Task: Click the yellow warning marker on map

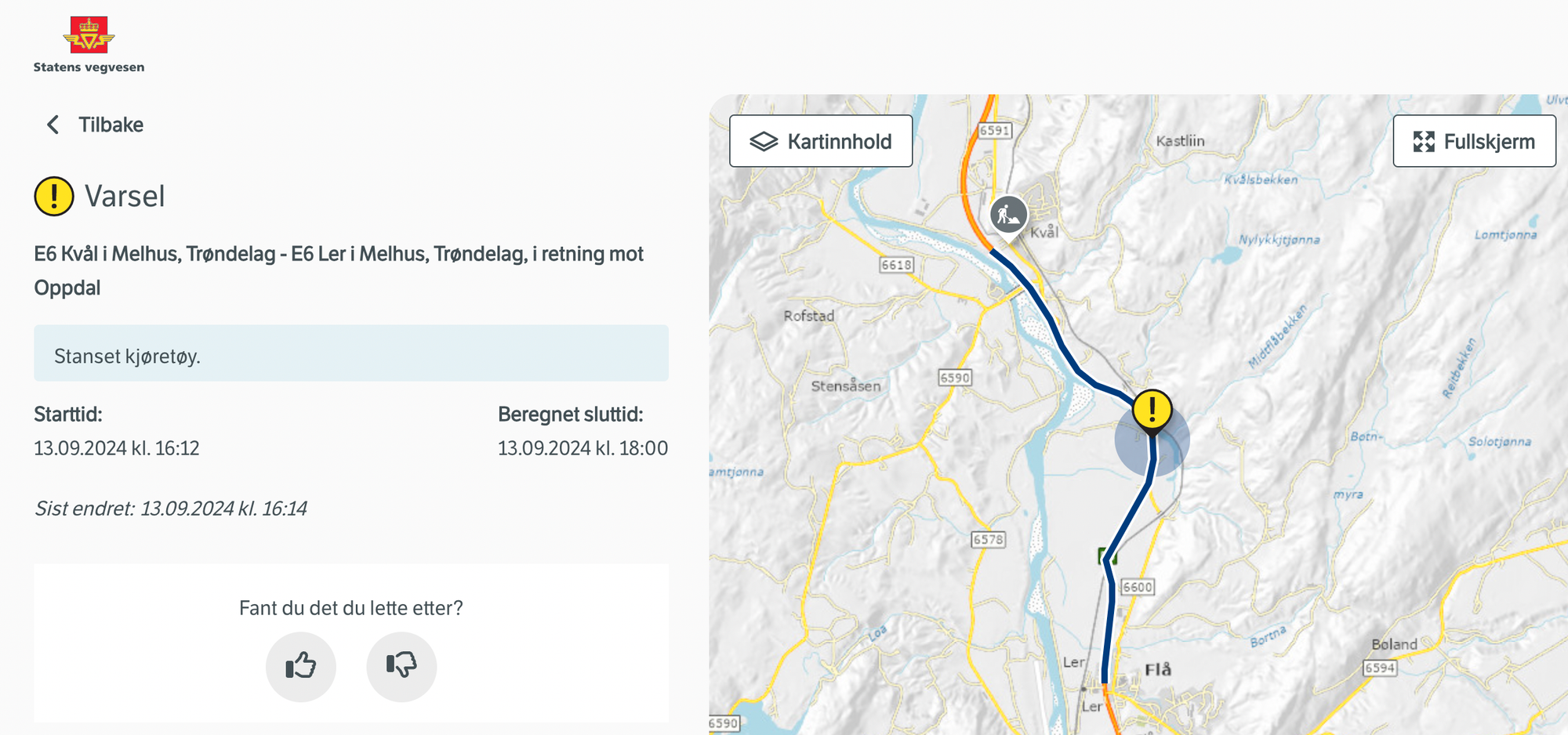Action: click(1152, 409)
